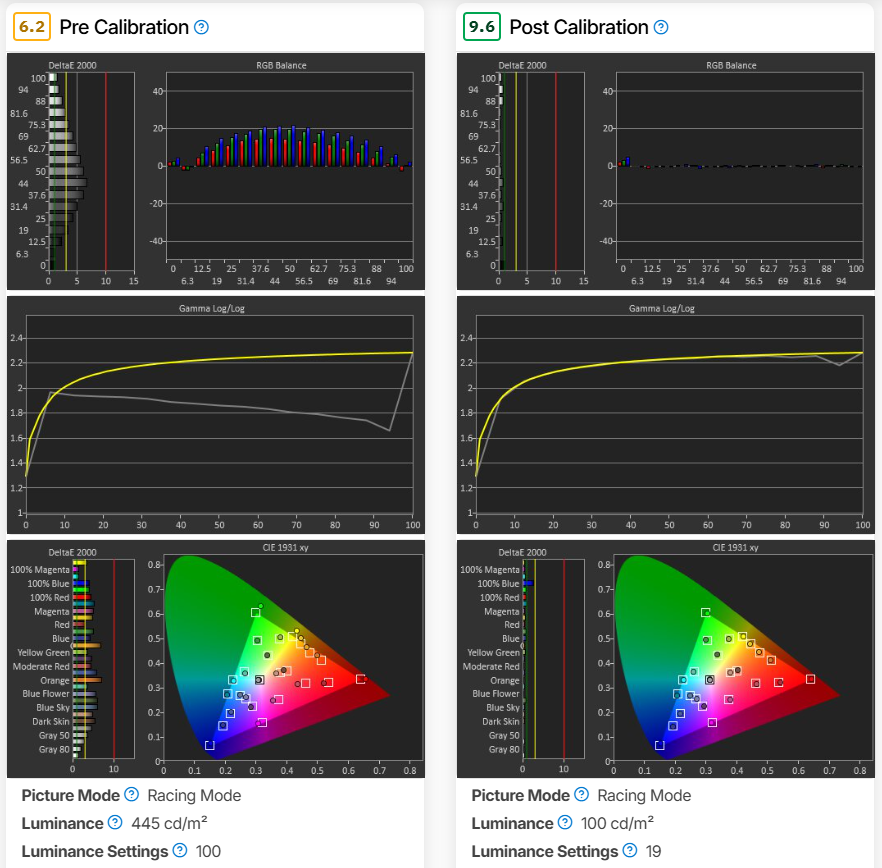Open the Pre Calibration help icon

pos(201,27)
